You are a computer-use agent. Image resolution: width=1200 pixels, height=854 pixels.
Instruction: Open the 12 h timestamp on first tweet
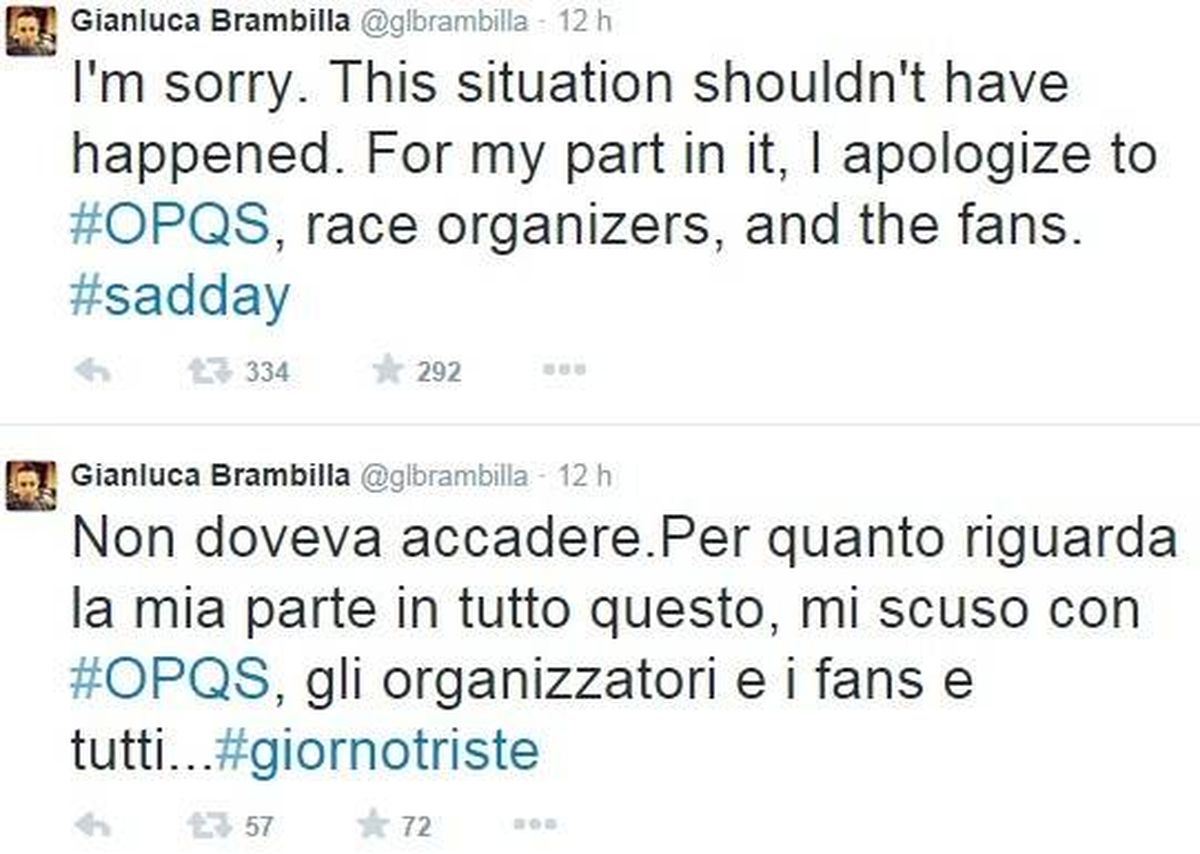coord(585,22)
